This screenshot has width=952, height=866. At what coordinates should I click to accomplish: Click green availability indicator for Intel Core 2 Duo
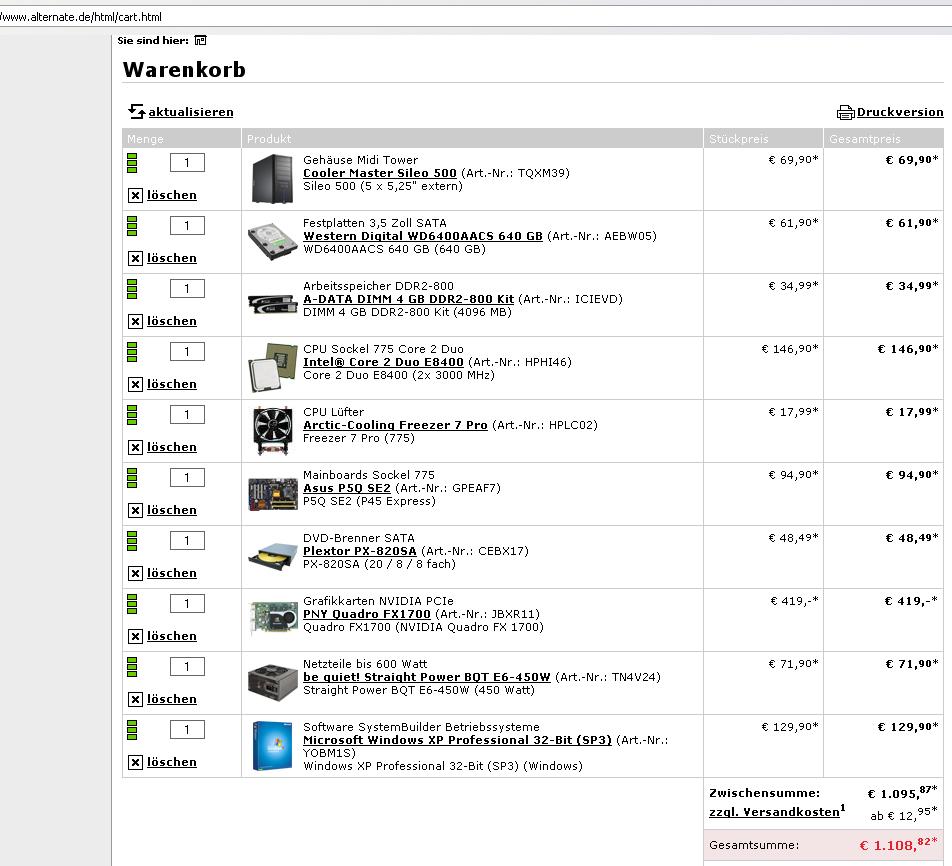(x=132, y=352)
